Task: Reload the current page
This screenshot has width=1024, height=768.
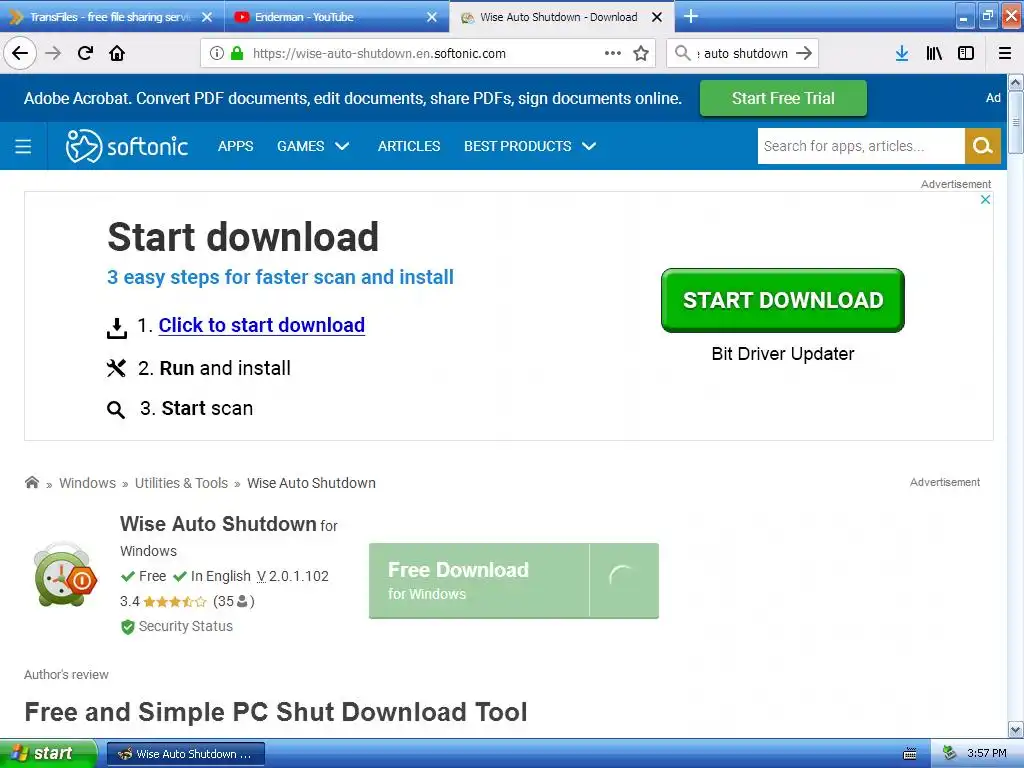Action: click(x=85, y=53)
